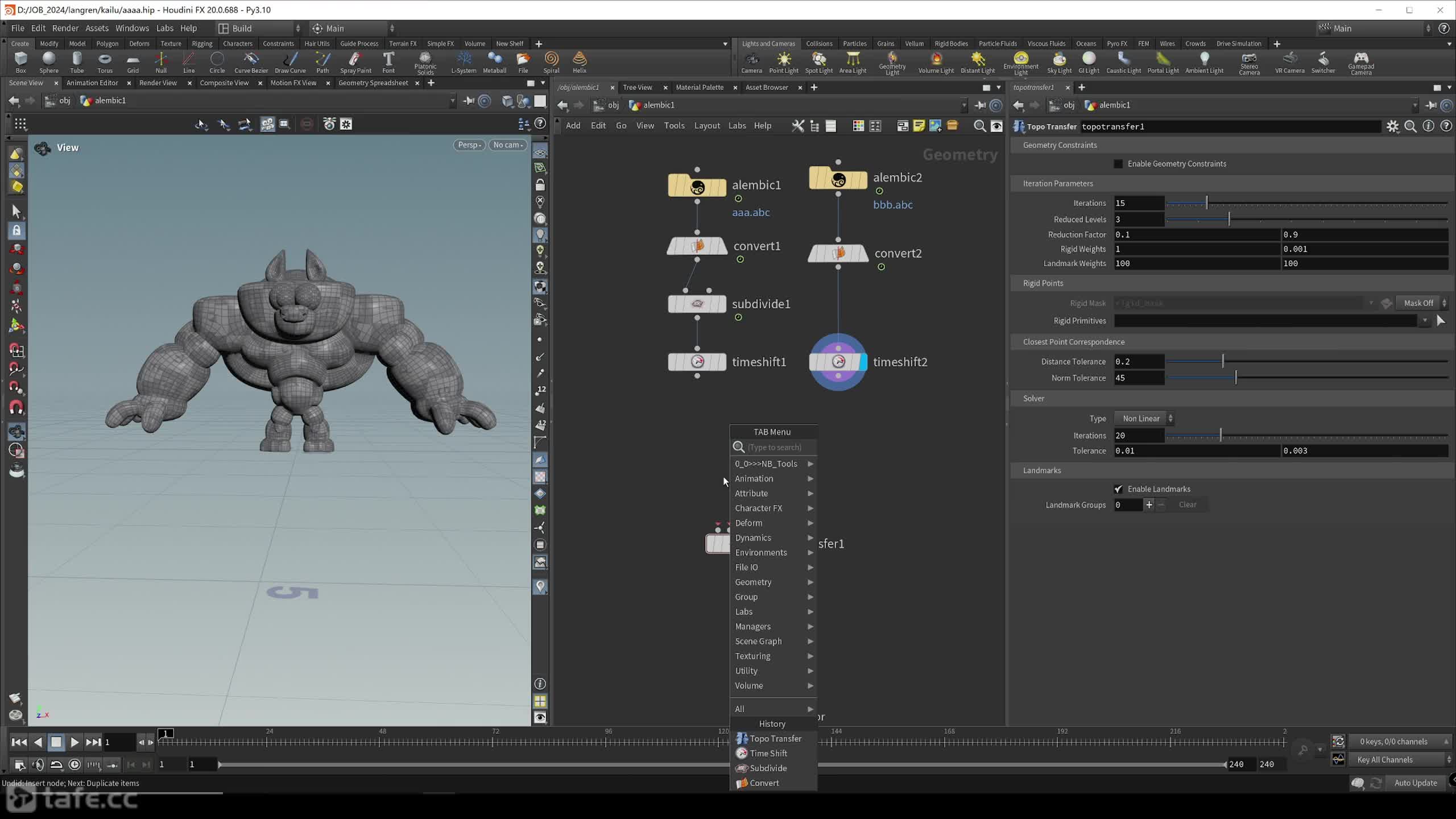Open the No cam dropdown
Viewport: 1456px width, 819px height.
pyautogui.click(x=508, y=145)
